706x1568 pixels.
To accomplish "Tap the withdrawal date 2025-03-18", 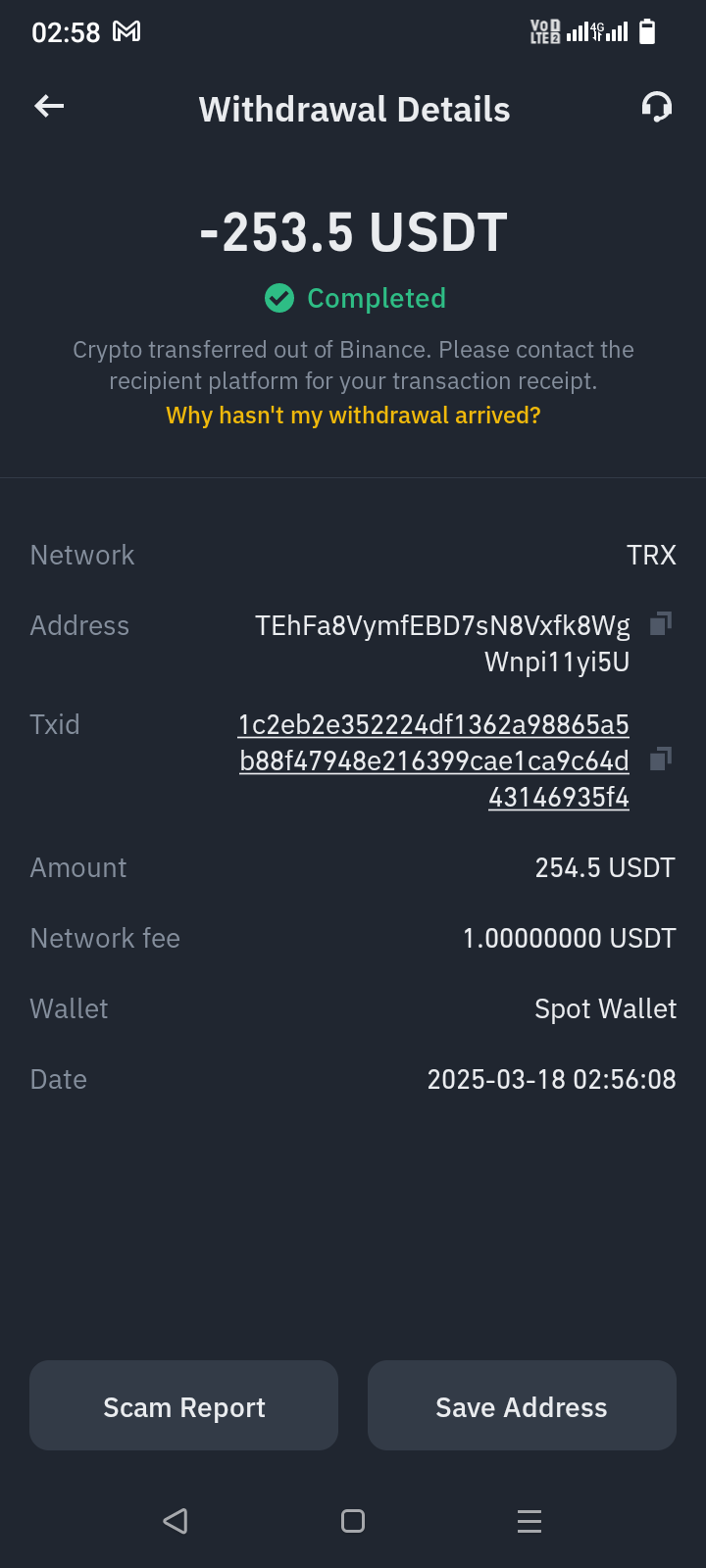I will [551, 1079].
